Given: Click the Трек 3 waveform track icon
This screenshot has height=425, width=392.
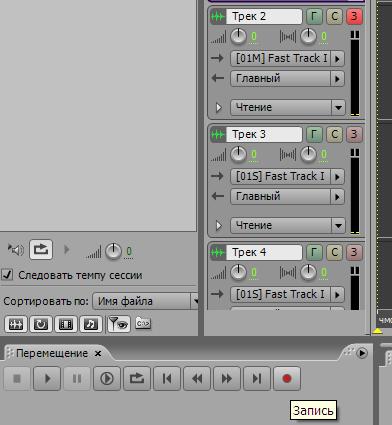Looking at the screenshot, I should click(218, 134).
